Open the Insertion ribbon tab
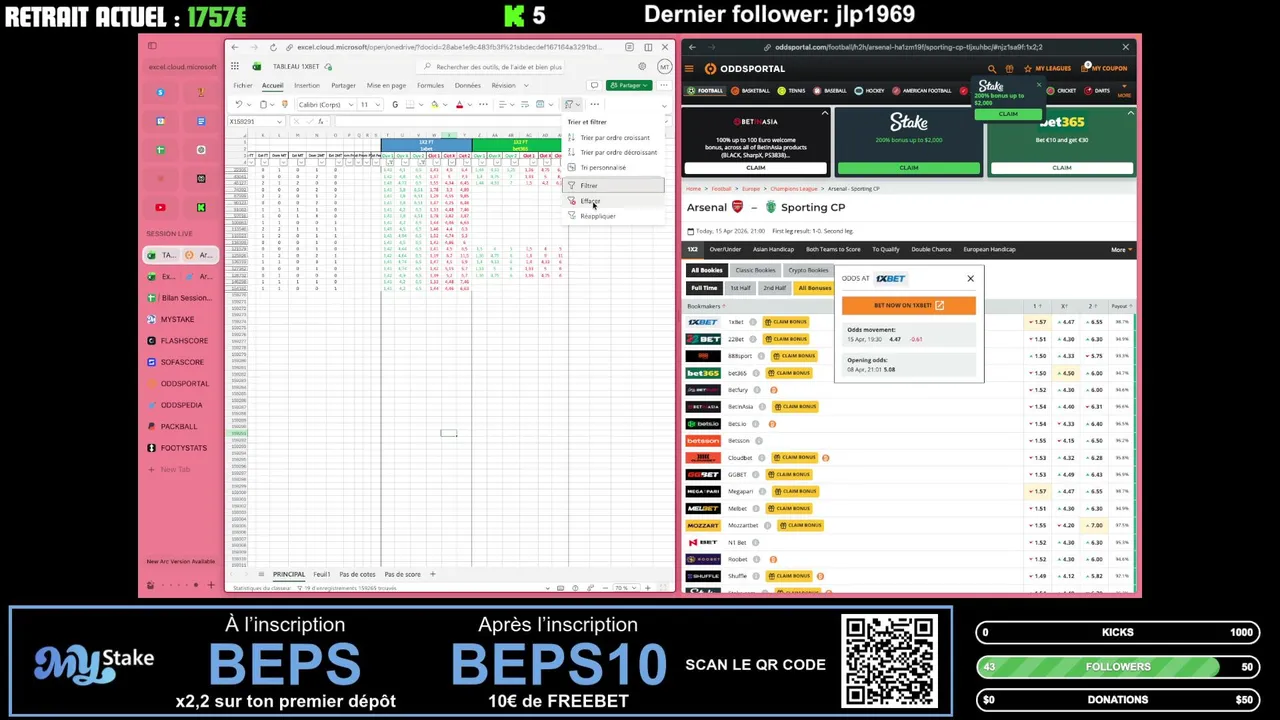Image resolution: width=1280 pixels, height=720 pixels. (307, 85)
